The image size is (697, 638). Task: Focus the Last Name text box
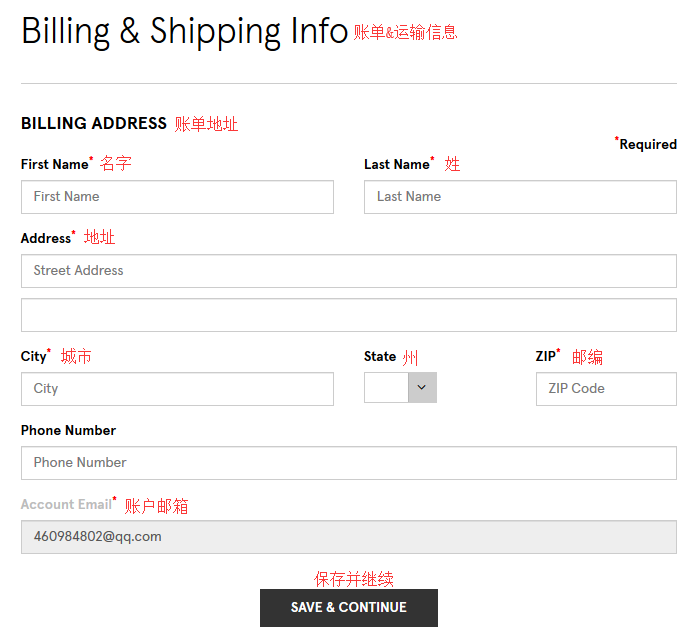520,197
